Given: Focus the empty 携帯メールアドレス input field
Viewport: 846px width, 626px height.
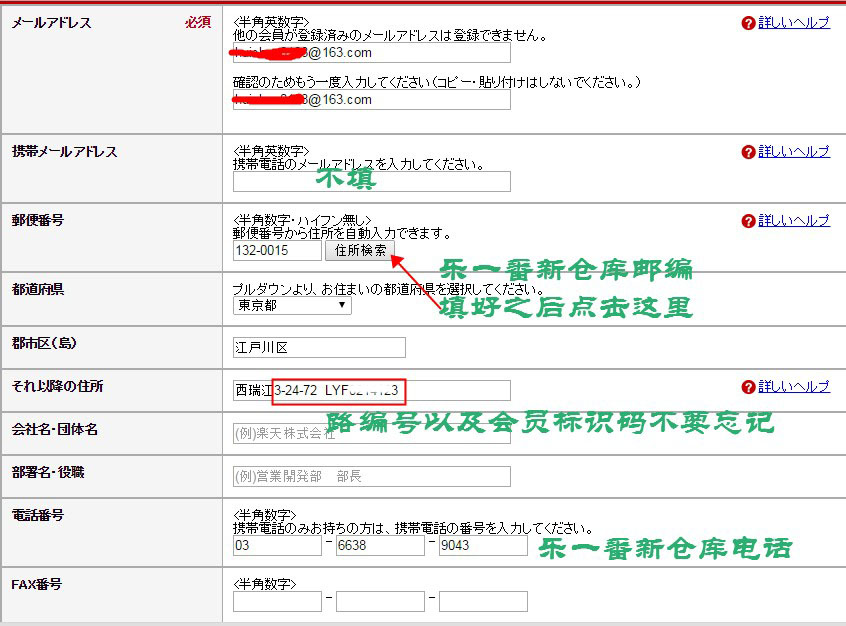Looking at the screenshot, I should [x=371, y=181].
